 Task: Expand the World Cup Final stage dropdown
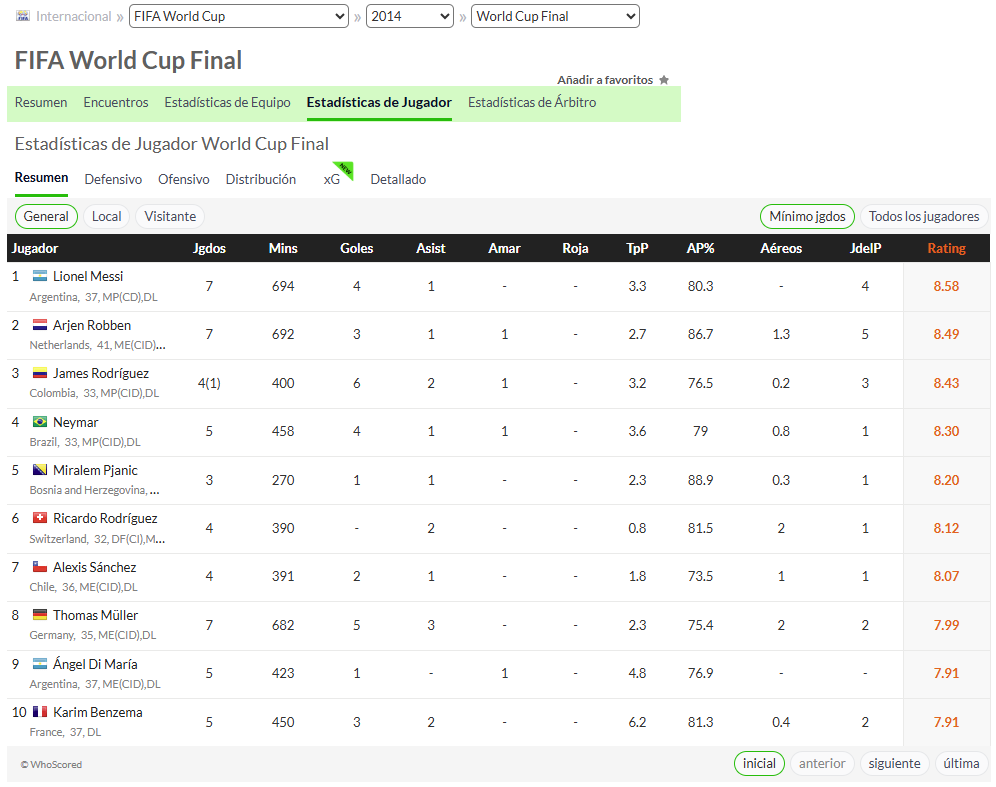[x=555, y=17]
